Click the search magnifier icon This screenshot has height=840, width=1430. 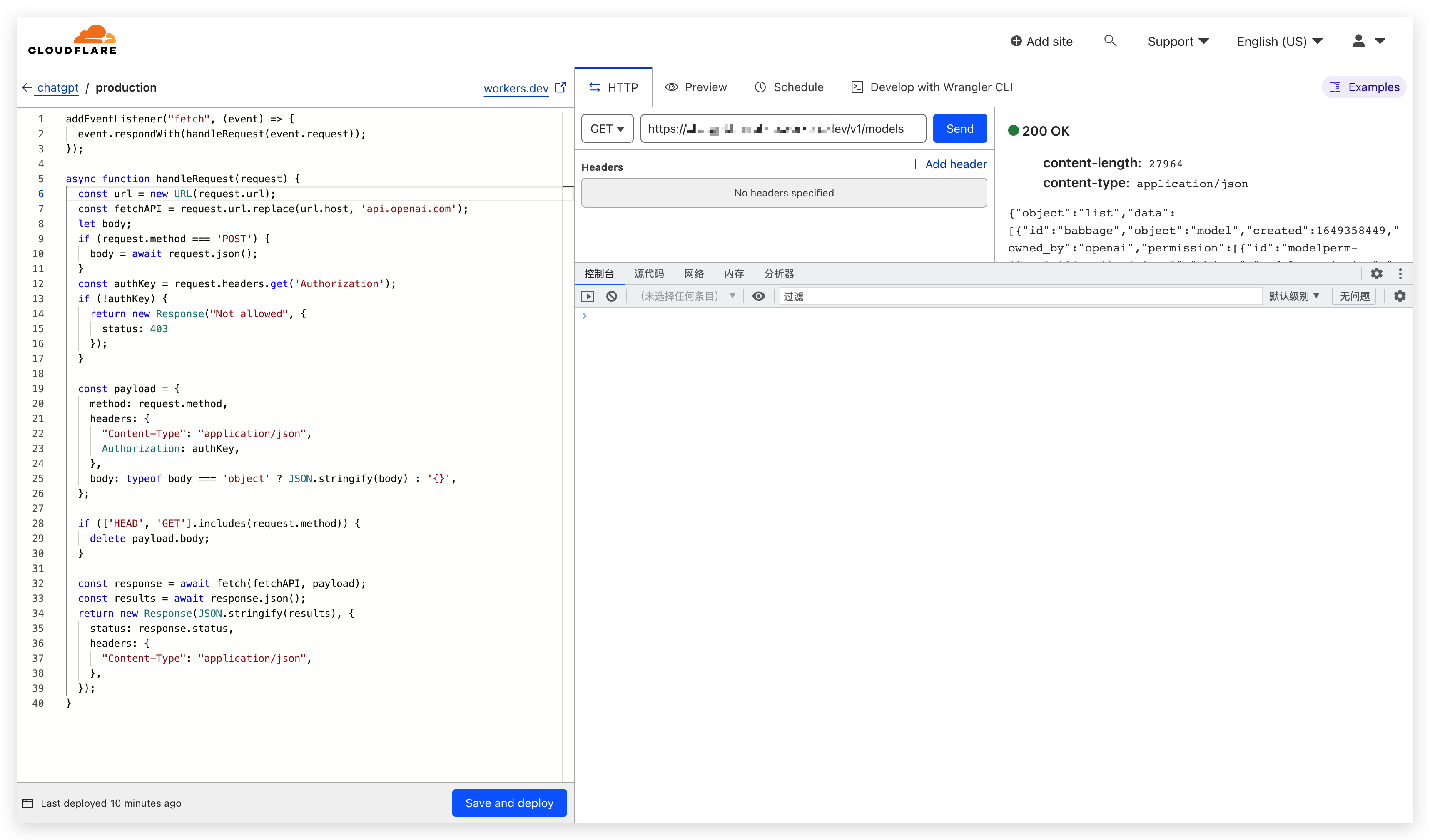tap(1110, 41)
